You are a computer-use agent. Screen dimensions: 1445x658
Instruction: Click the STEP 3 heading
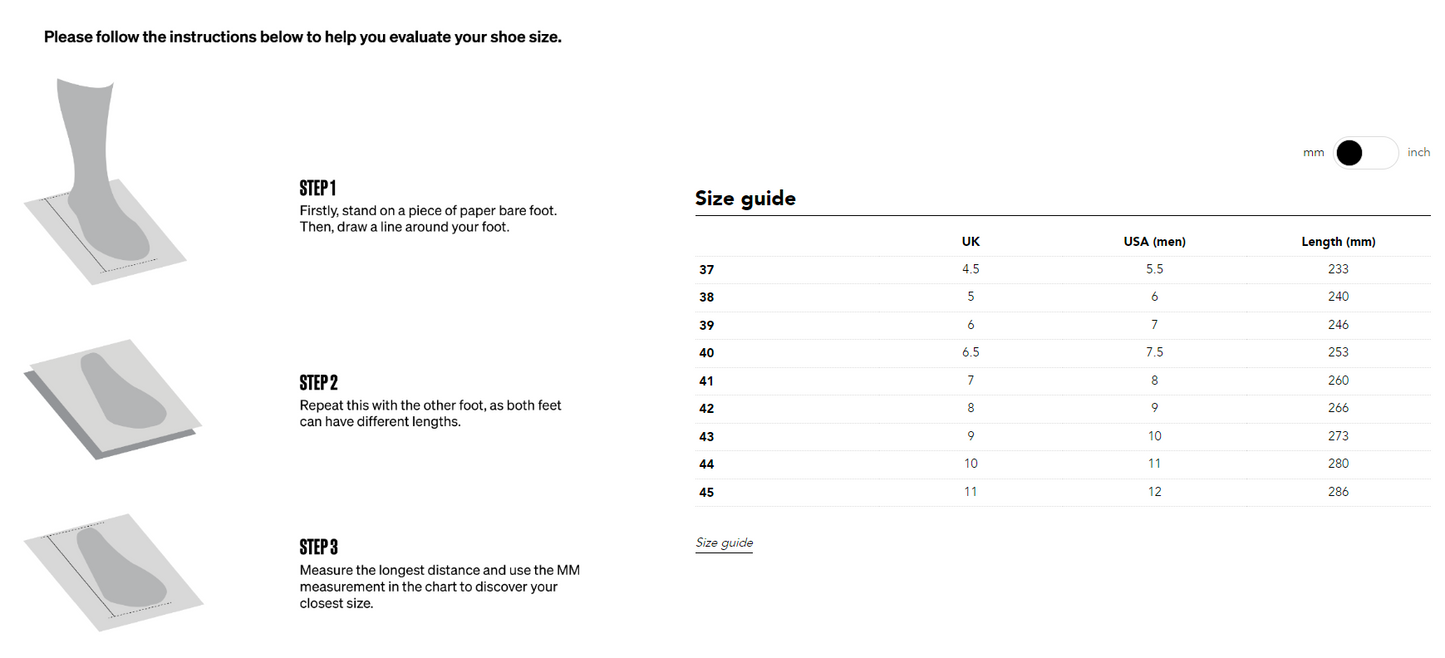pyautogui.click(x=319, y=547)
